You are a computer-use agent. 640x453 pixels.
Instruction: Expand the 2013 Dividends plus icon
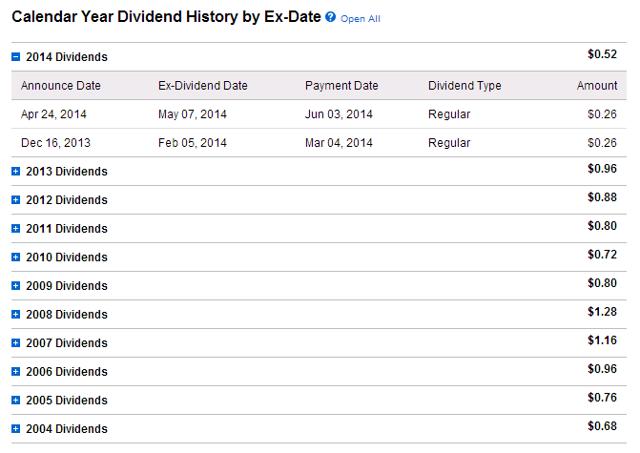tap(16, 171)
